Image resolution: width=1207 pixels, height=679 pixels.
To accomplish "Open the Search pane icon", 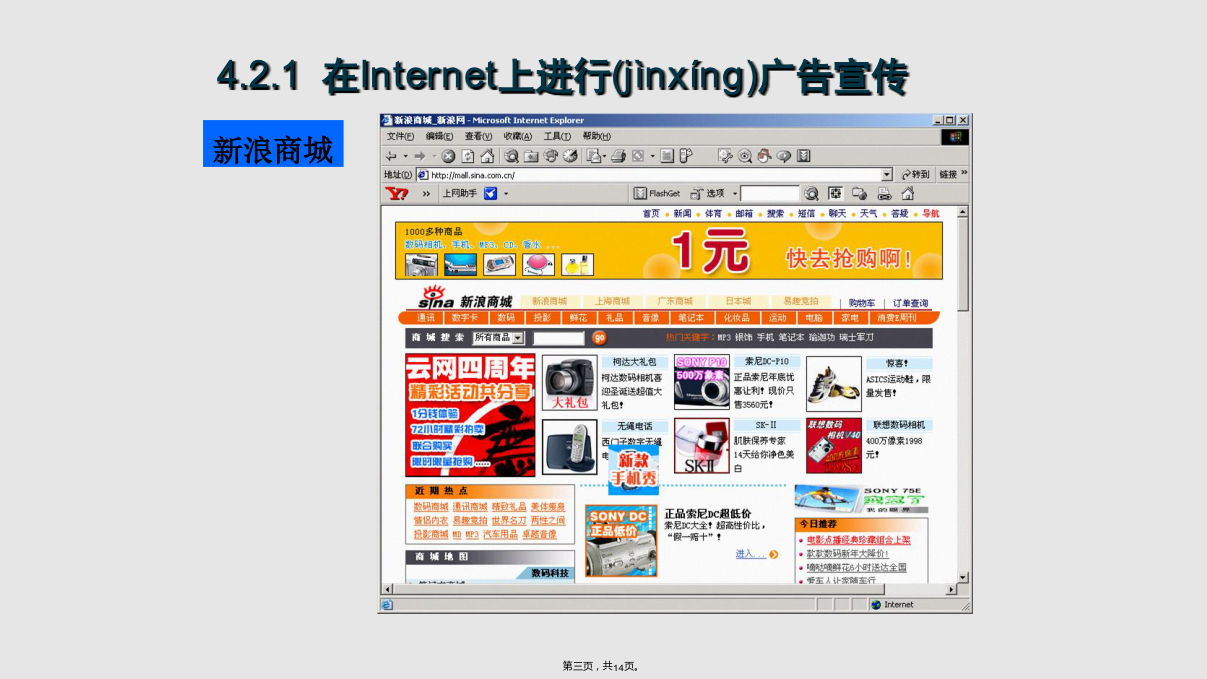I will (511, 156).
